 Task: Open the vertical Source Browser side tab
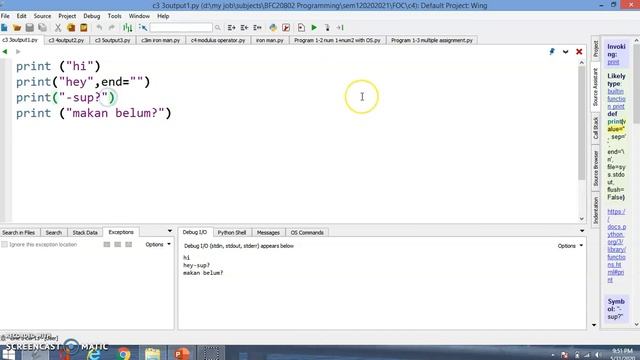pyautogui.click(x=596, y=168)
